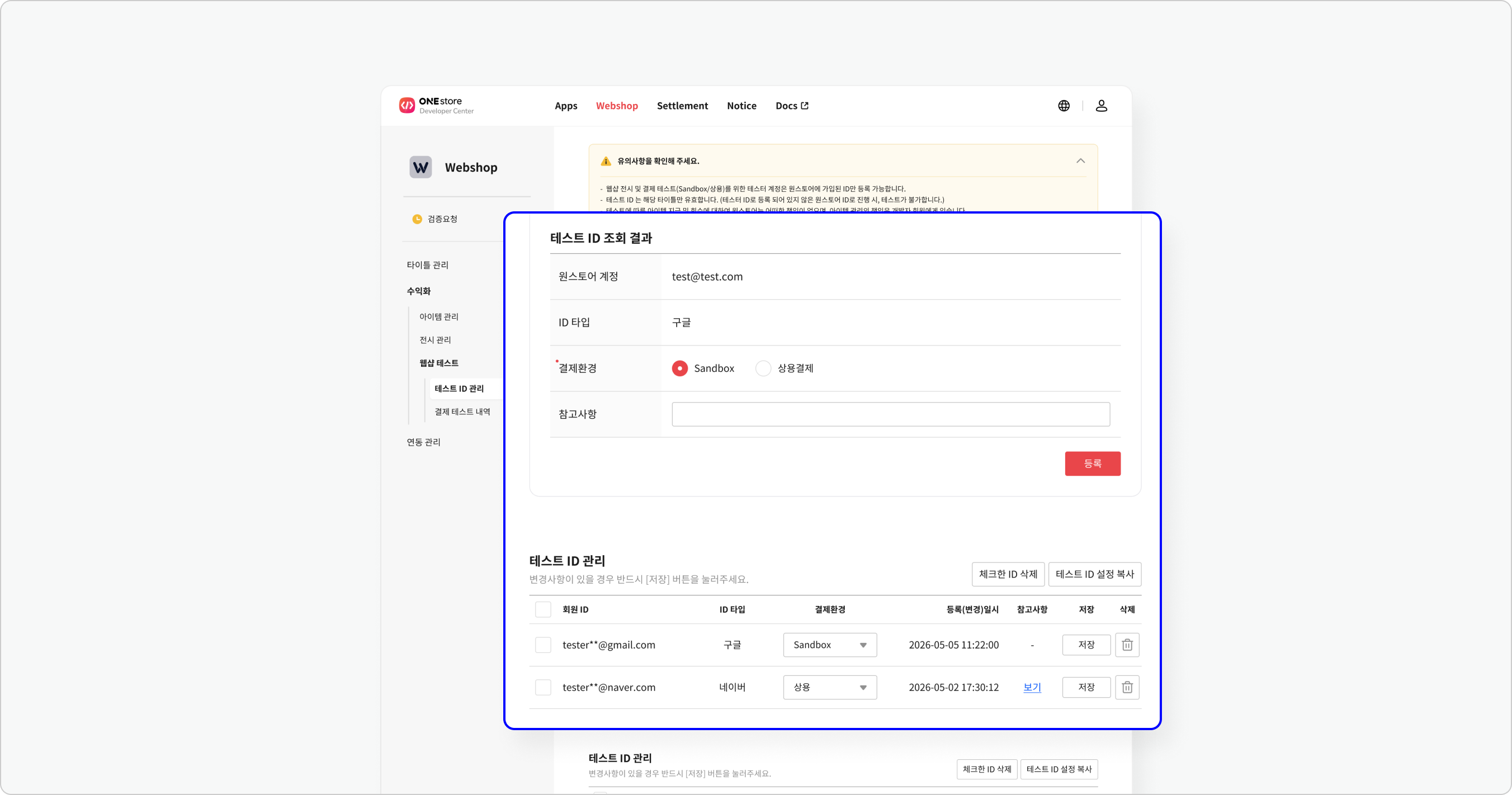The width and height of the screenshot is (1512, 795).
Task: Open the language globe icon
Action: point(1064,106)
